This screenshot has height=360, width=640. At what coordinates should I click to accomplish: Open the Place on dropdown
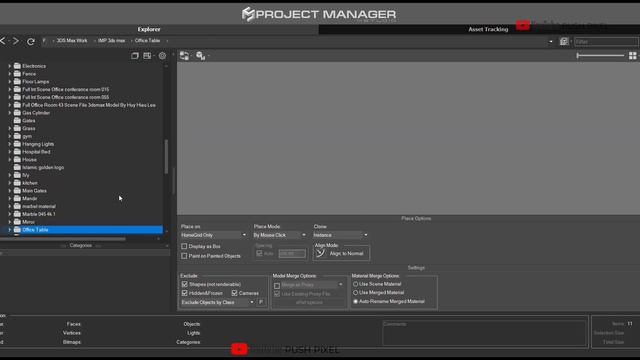pyautogui.click(x=214, y=235)
